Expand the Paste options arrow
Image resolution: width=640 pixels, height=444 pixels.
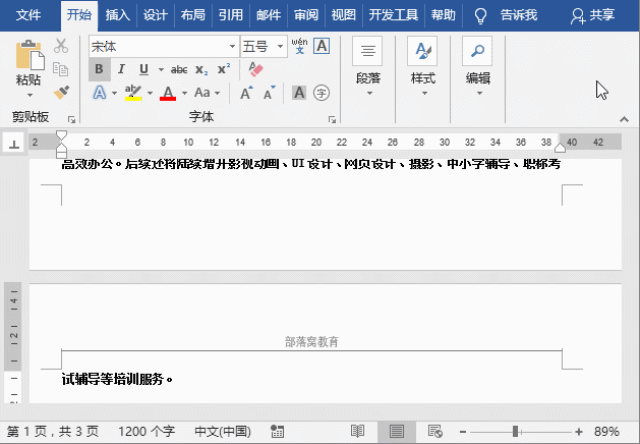29,95
